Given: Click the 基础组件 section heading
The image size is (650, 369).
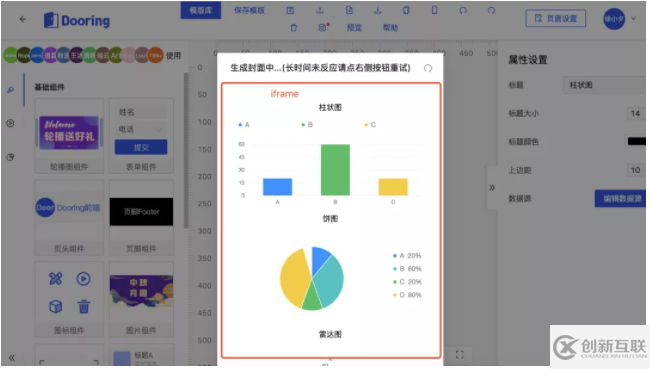Looking at the screenshot, I should coord(49,87).
